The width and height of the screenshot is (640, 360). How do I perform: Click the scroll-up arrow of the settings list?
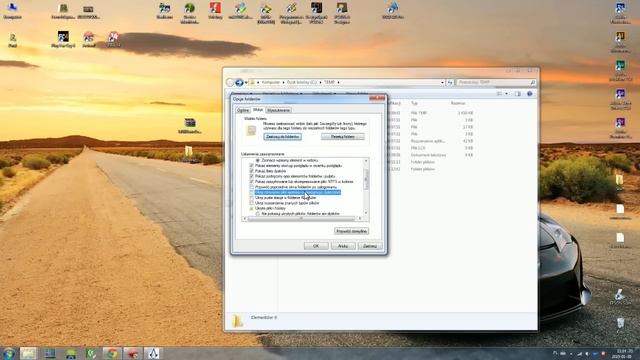coord(366,161)
